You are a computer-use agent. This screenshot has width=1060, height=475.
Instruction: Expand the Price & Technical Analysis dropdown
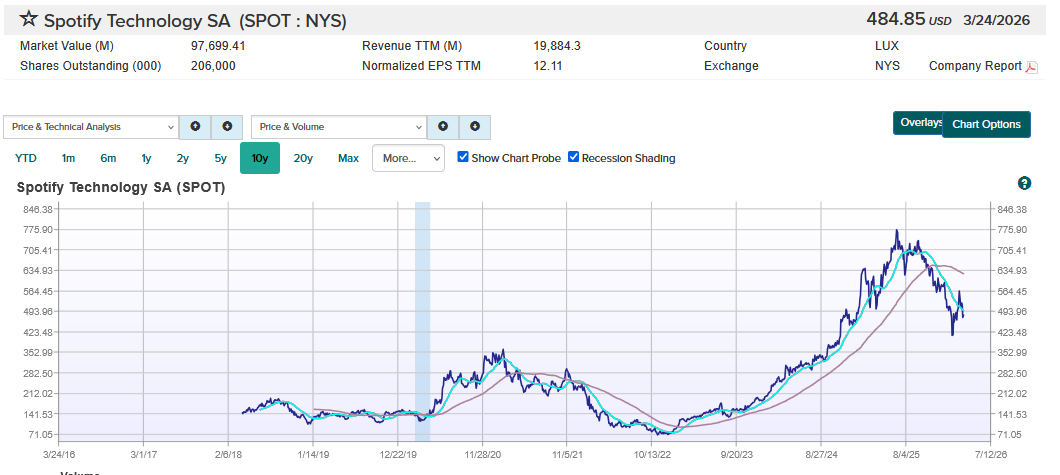[91, 126]
